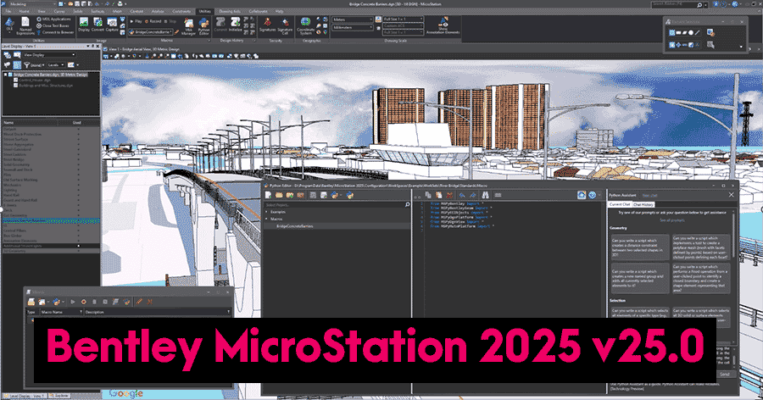Click the redo arrow in Python Editor
Viewport: 763px width, 400px height.
tap(472, 195)
